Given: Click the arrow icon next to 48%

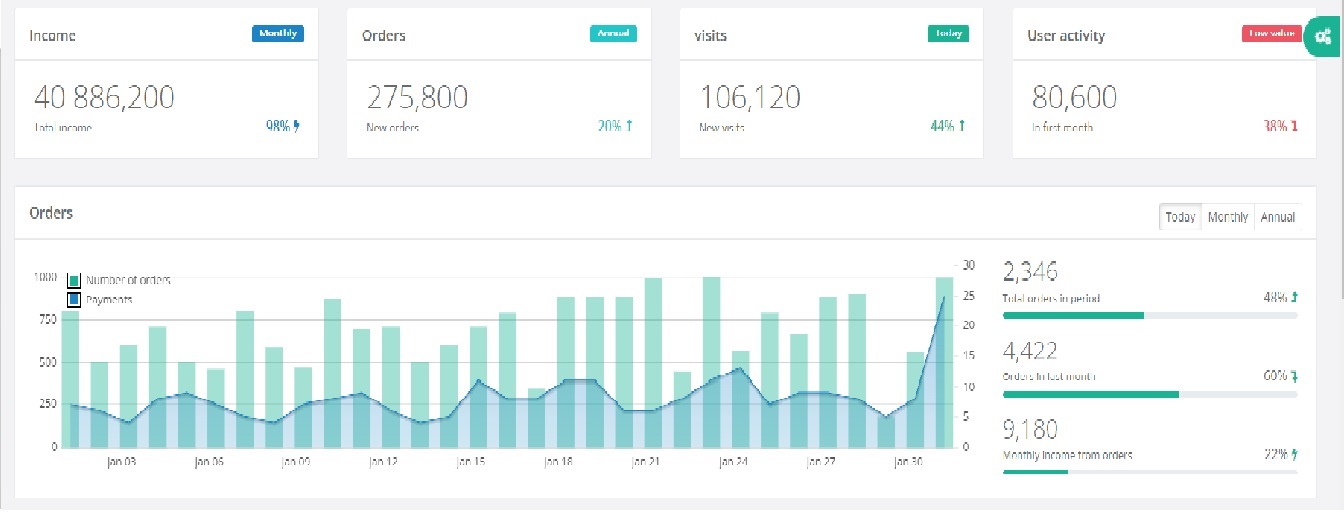Looking at the screenshot, I should 1294,297.
